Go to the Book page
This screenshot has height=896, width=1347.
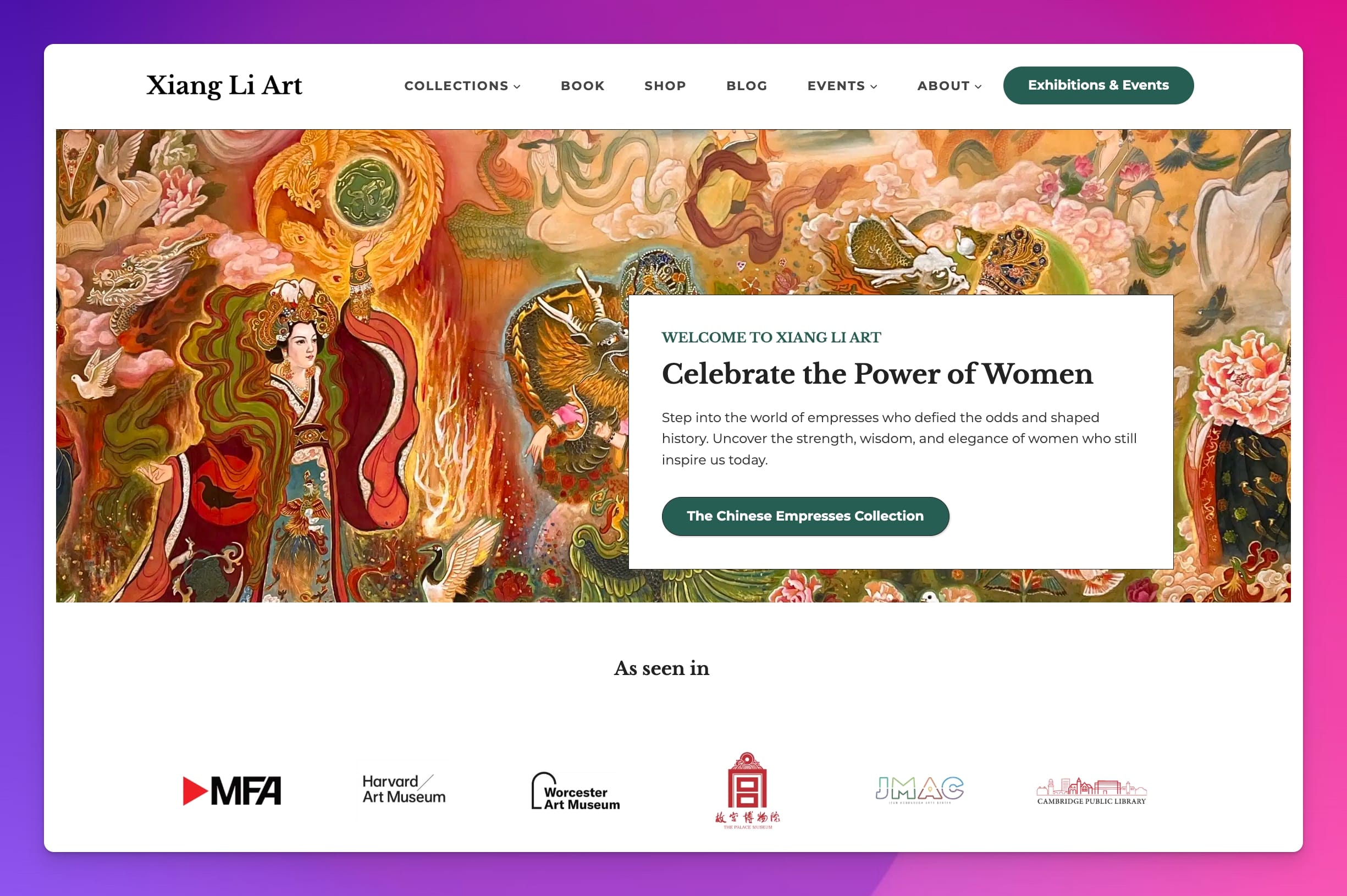pyautogui.click(x=582, y=86)
